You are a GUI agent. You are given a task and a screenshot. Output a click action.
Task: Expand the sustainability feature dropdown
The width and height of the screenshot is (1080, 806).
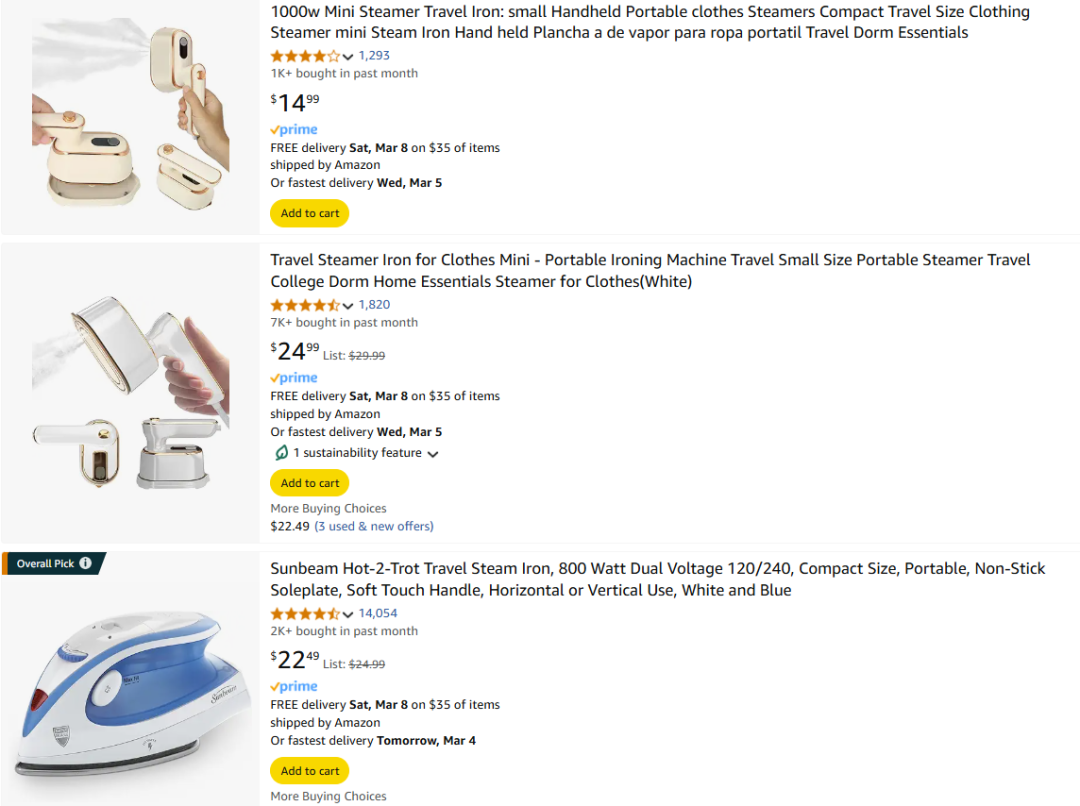tap(433, 454)
